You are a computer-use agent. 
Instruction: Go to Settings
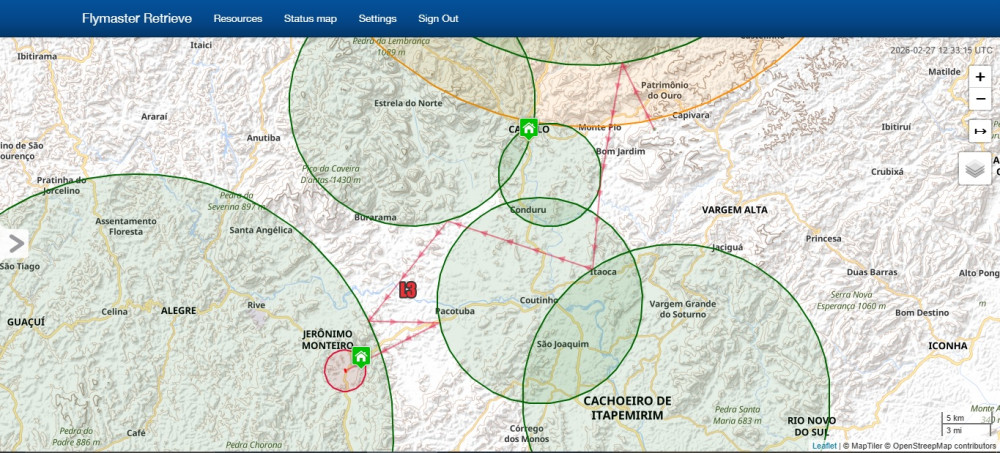tap(377, 19)
